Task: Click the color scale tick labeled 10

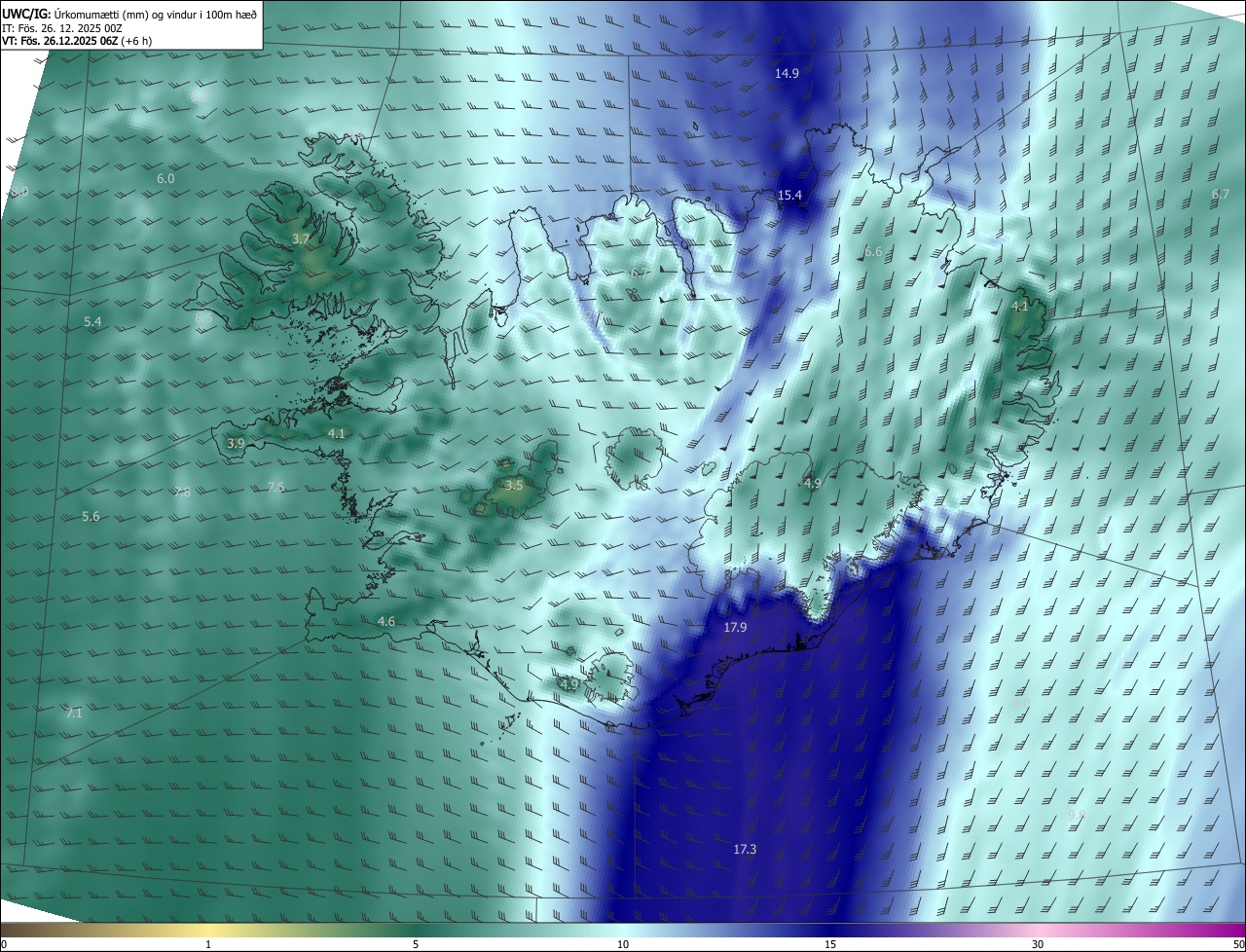Action: coord(623,944)
